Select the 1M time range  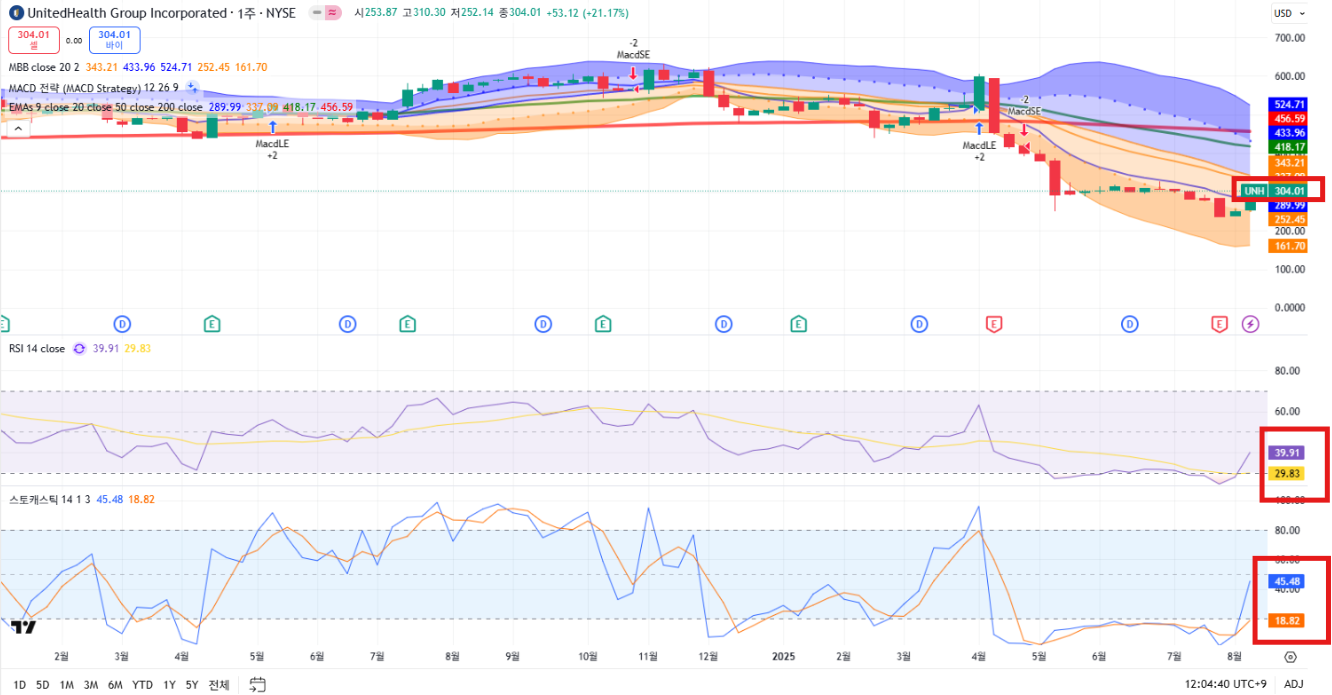(x=67, y=685)
